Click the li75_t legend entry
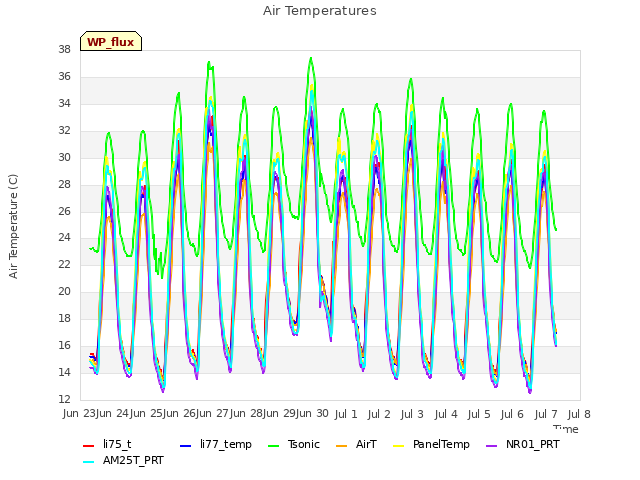 [107, 444]
